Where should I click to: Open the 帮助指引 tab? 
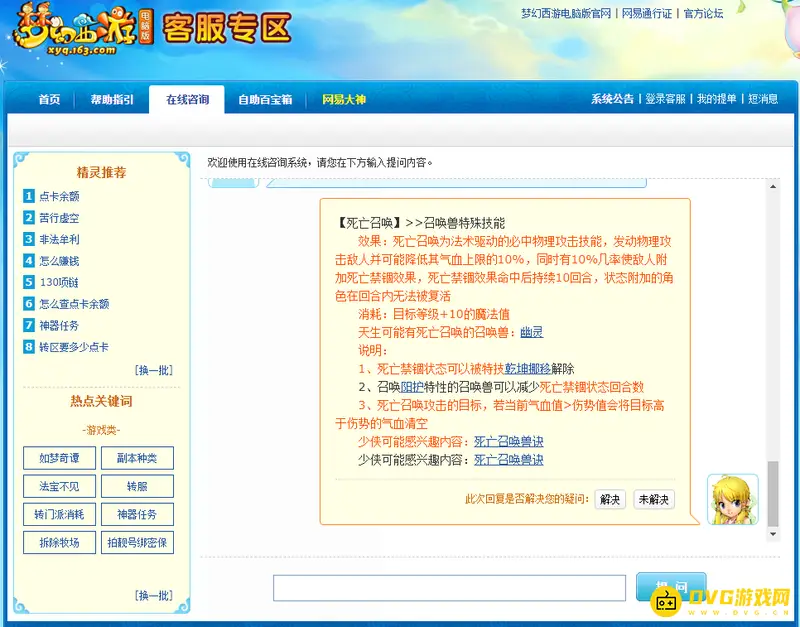112,99
